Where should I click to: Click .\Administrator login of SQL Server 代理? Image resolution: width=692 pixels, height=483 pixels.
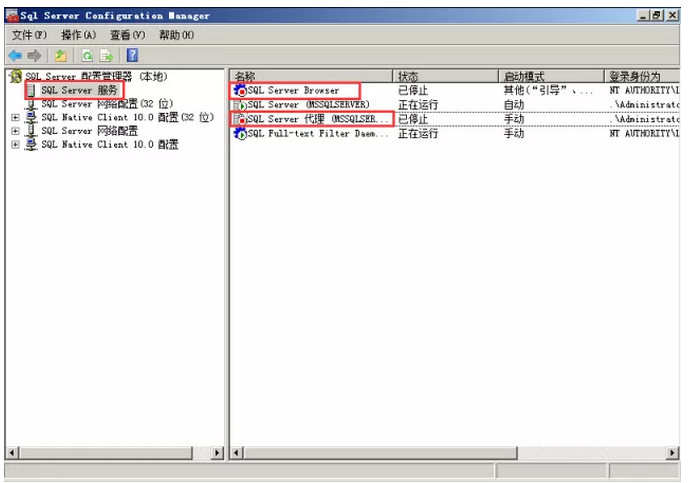point(646,119)
